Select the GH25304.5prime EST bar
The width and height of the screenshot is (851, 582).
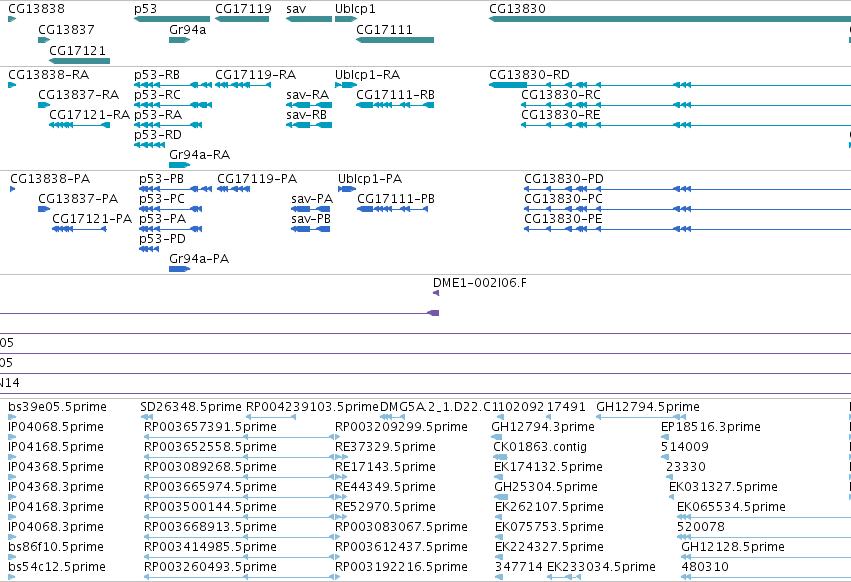501,497
